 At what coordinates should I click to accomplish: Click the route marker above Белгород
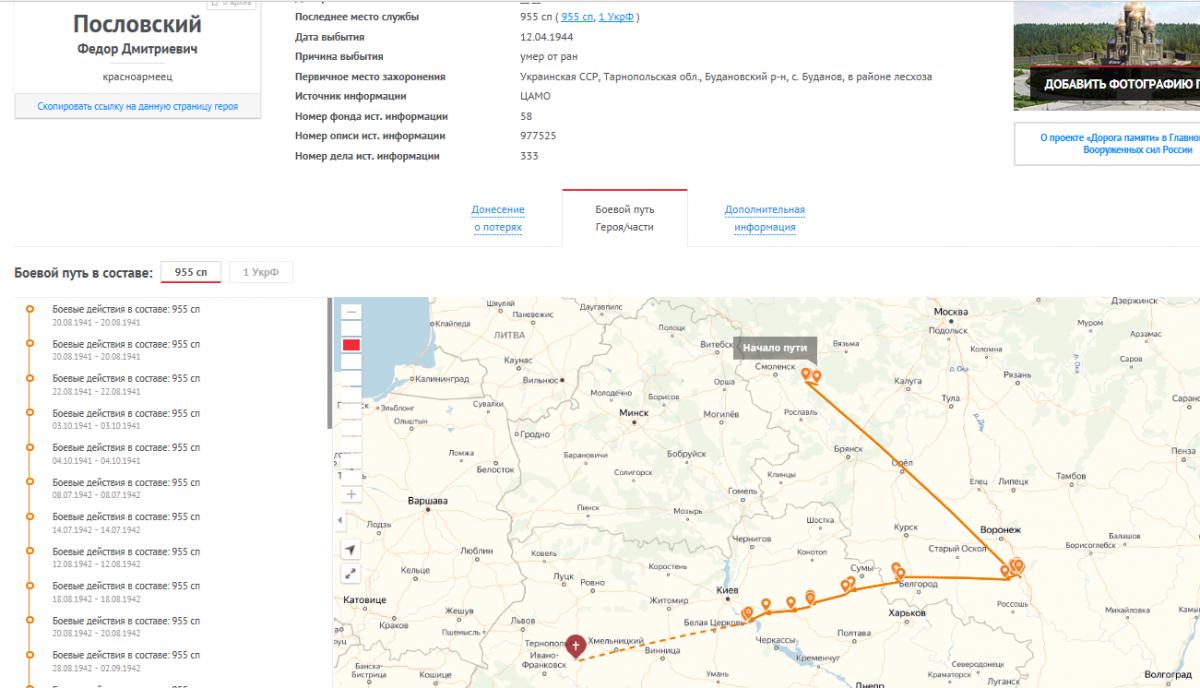pyautogui.click(x=897, y=567)
